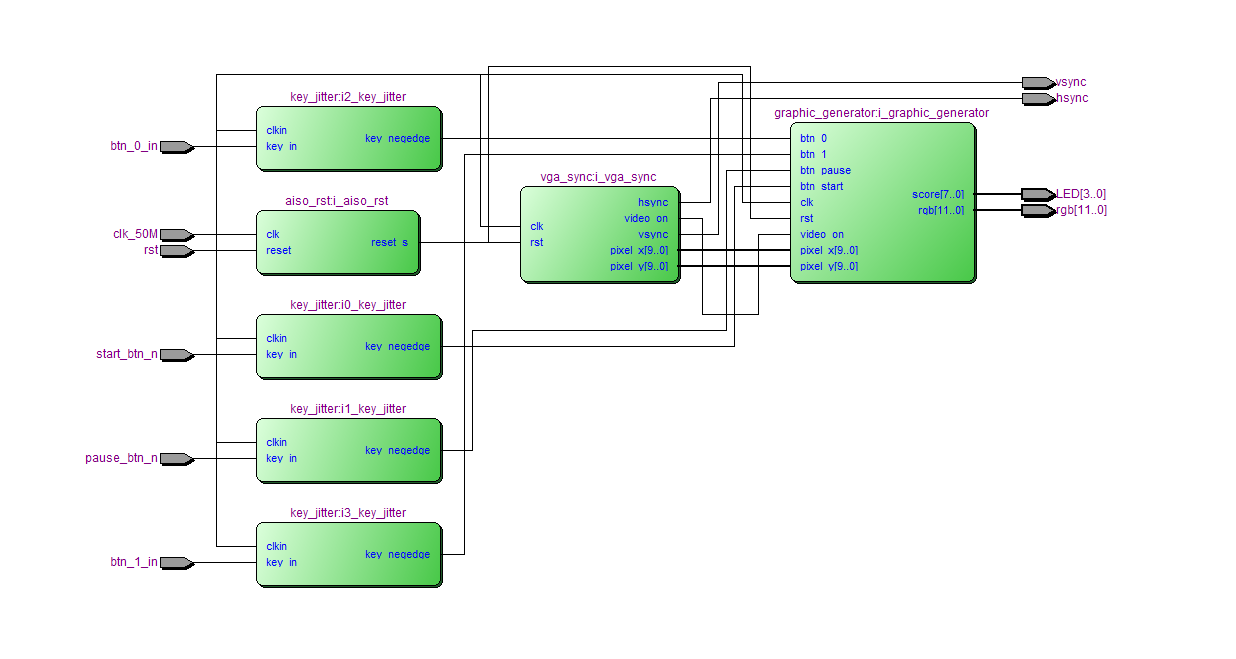
Task: Select key_negedge port of i3_key_jitter block
Action: point(397,554)
